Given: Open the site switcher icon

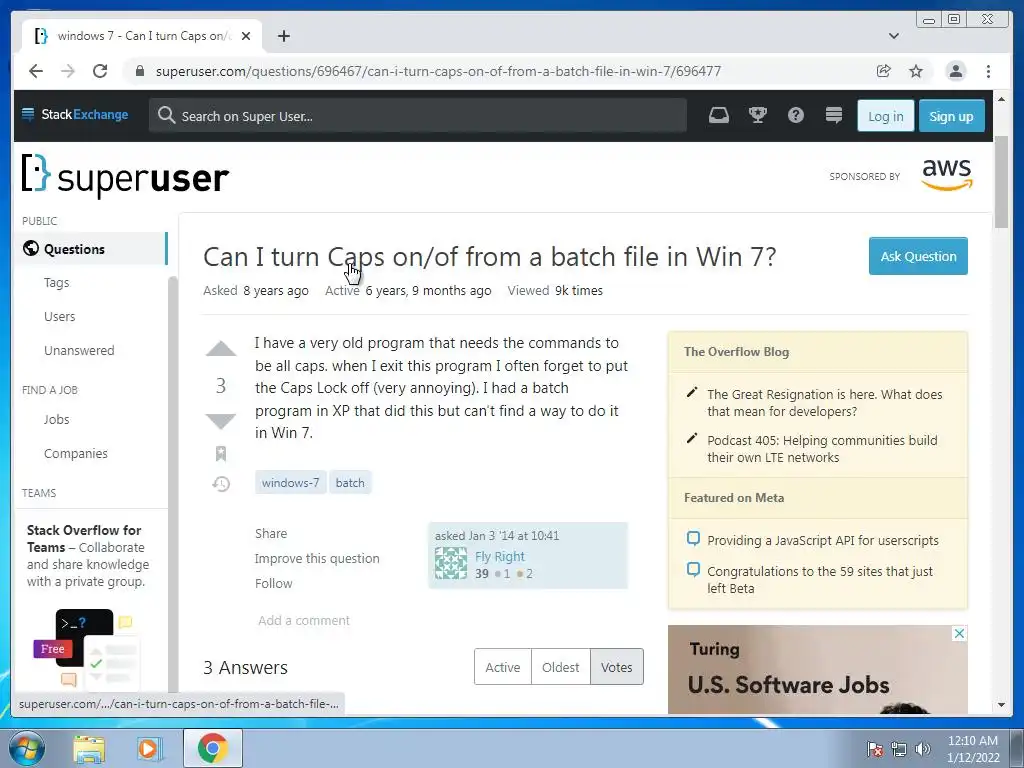Looking at the screenshot, I should pyautogui.click(x=834, y=116).
